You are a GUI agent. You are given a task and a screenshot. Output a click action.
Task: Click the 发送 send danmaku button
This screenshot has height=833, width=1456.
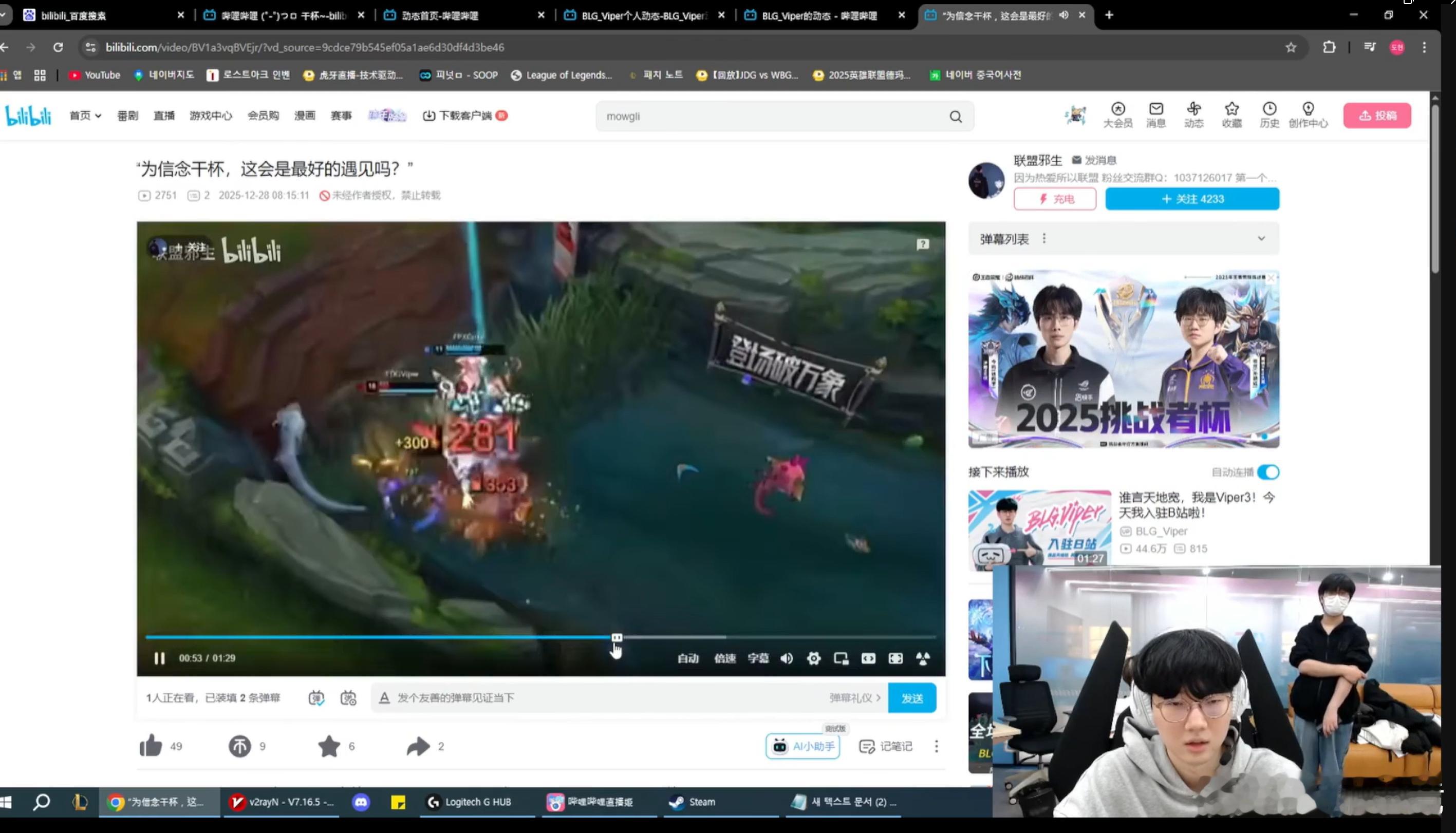point(912,698)
